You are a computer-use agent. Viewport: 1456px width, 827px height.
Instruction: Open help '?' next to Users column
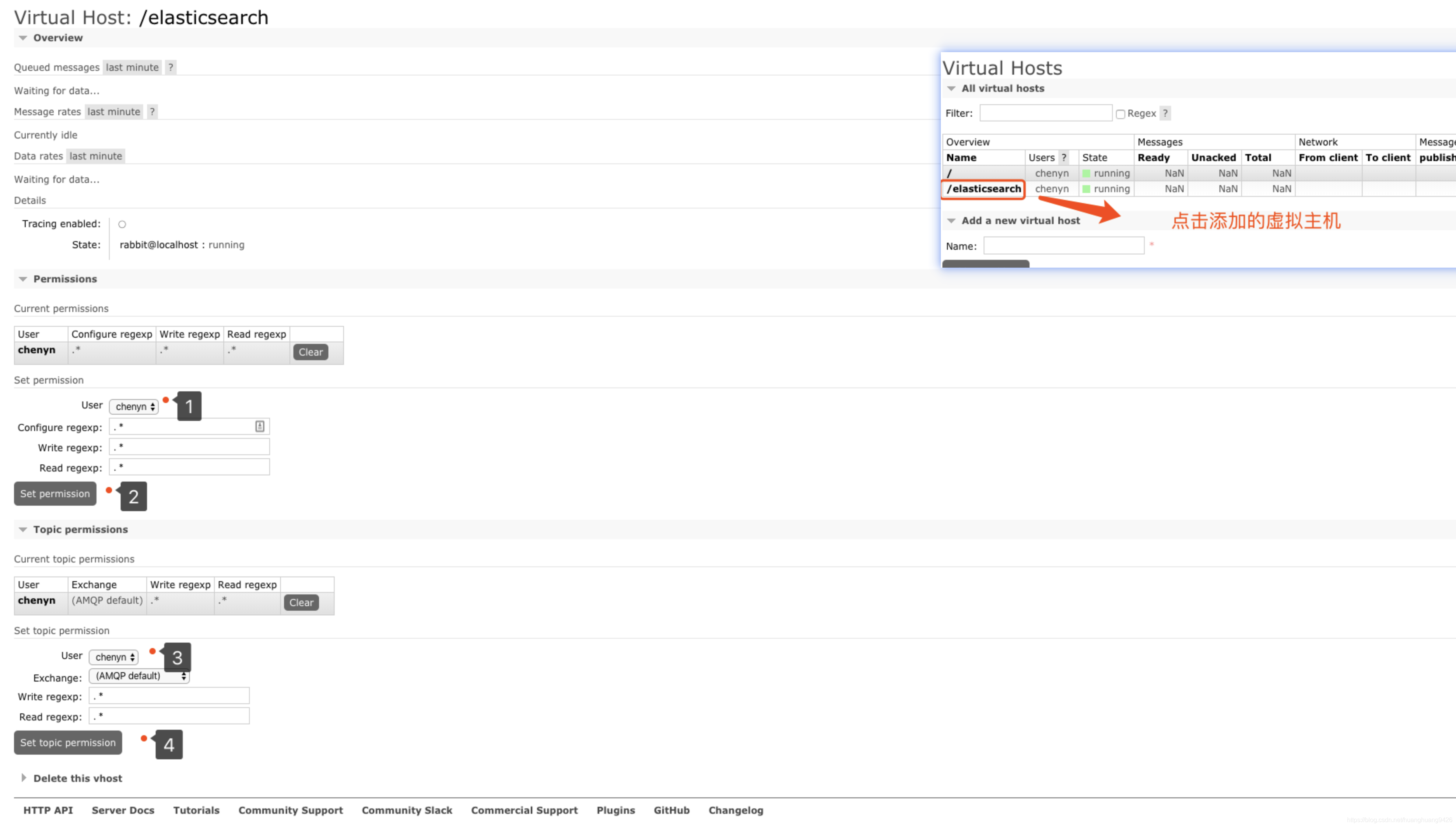pyautogui.click(x=1064, y=157)
